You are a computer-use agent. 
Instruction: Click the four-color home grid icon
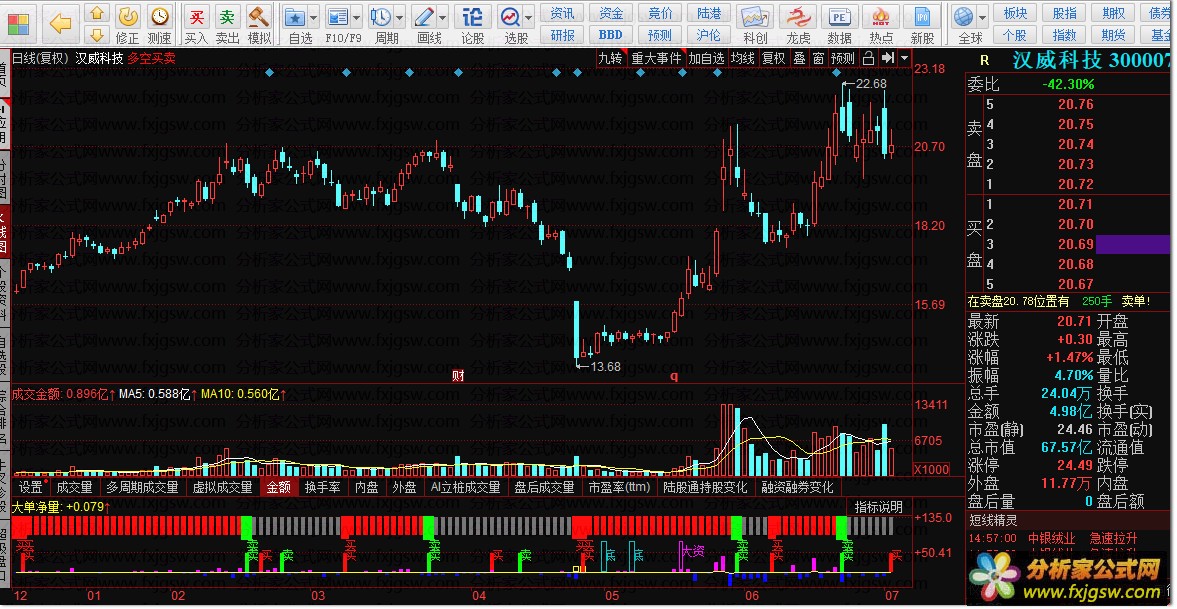point(17,23)
